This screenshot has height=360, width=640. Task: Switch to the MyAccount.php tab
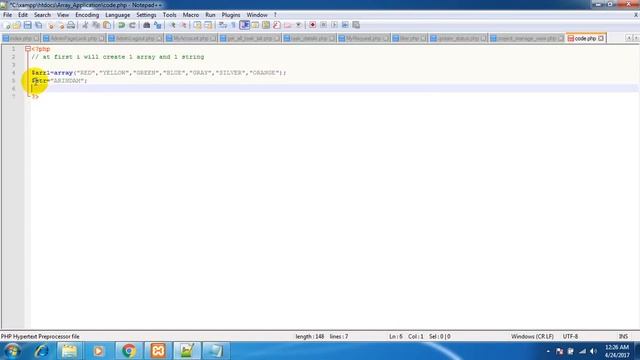click(x=191, y=38)
